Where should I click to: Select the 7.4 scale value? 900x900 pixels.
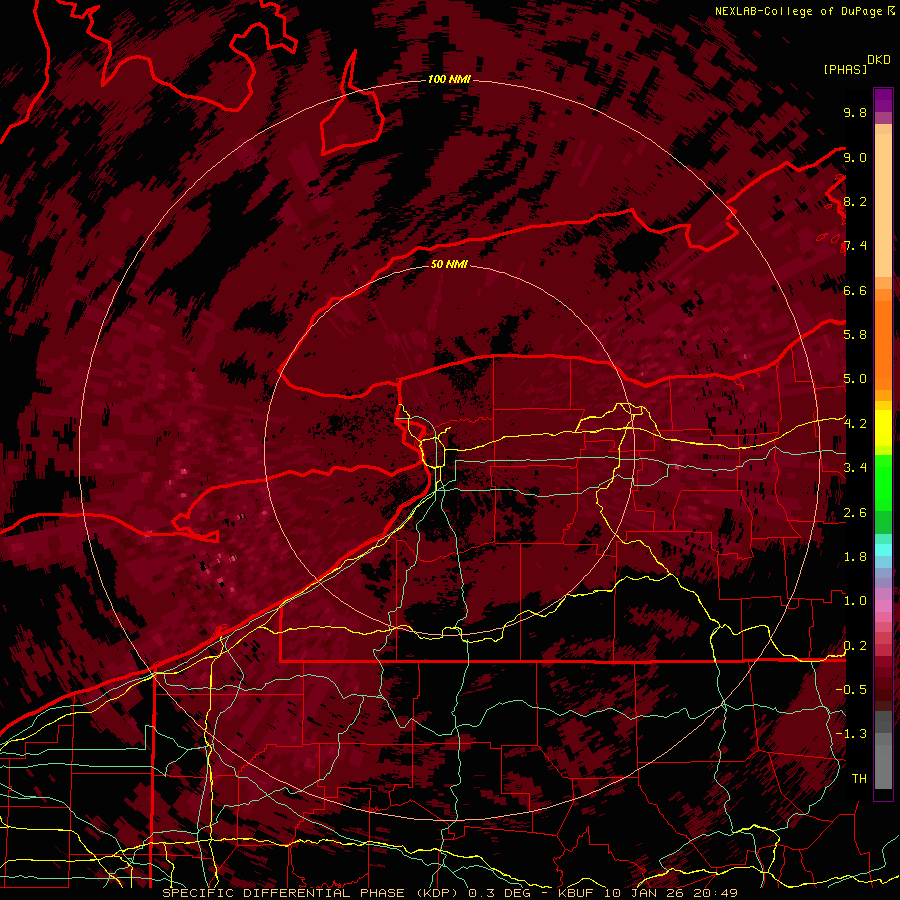[x=855, y=246]
